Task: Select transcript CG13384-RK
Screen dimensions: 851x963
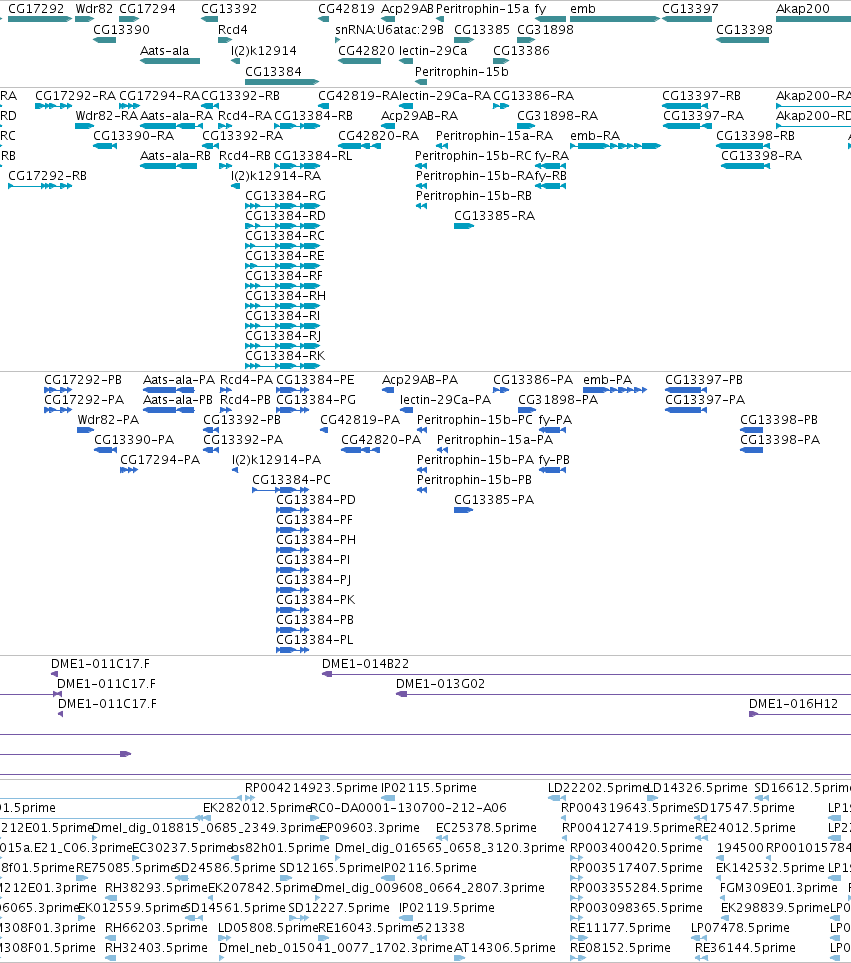Action: (282, 366)
